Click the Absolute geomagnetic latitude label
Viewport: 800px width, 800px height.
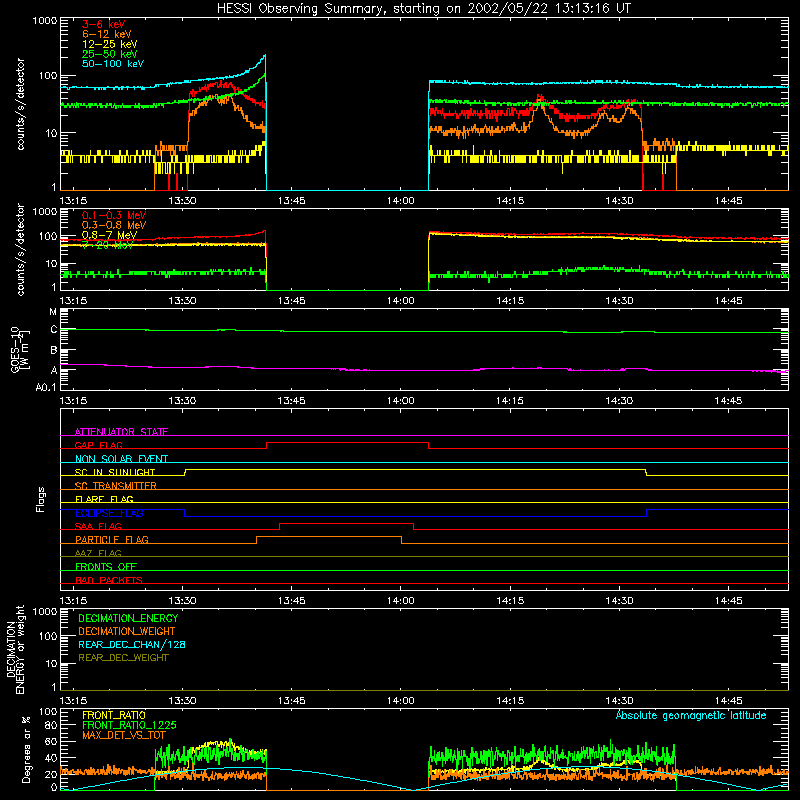[x=691, y=716]
